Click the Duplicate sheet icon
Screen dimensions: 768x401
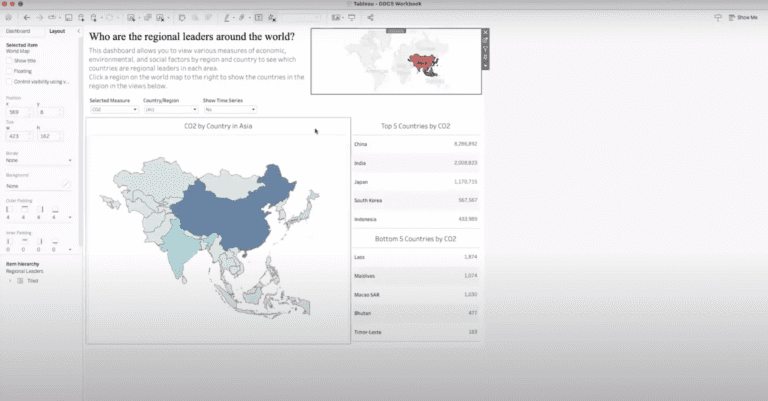(x=147, y=18)
